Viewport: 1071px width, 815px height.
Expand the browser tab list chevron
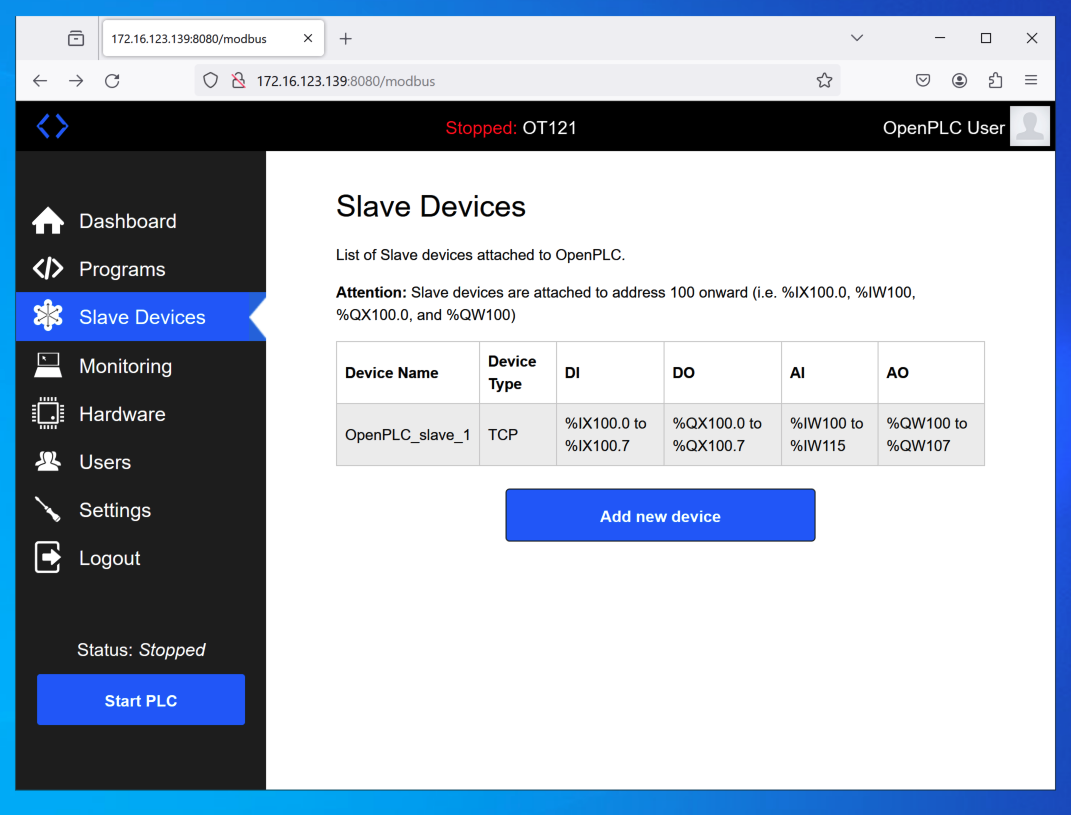click(x=857, y=38)
